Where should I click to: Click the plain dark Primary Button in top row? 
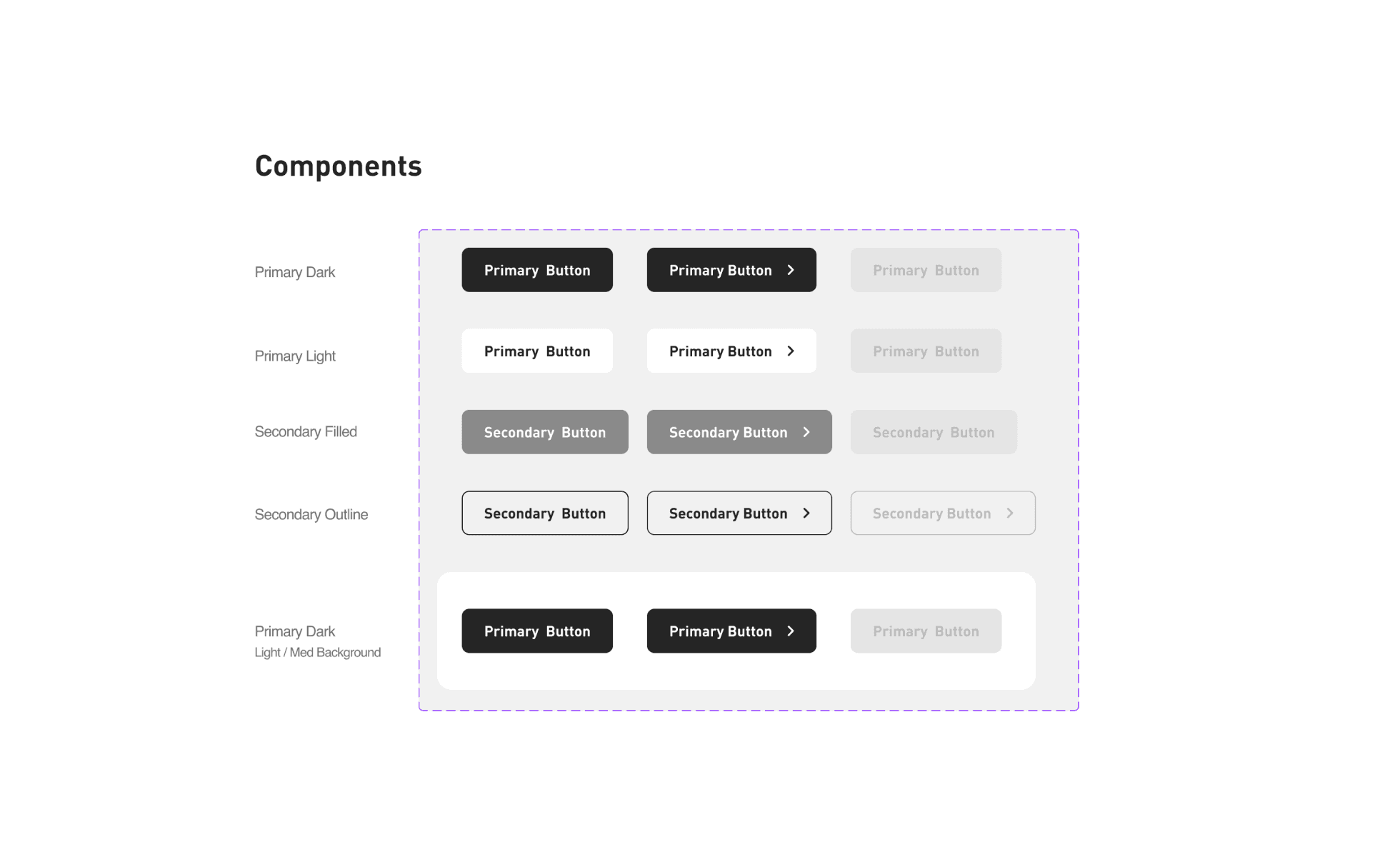[537, 270]
